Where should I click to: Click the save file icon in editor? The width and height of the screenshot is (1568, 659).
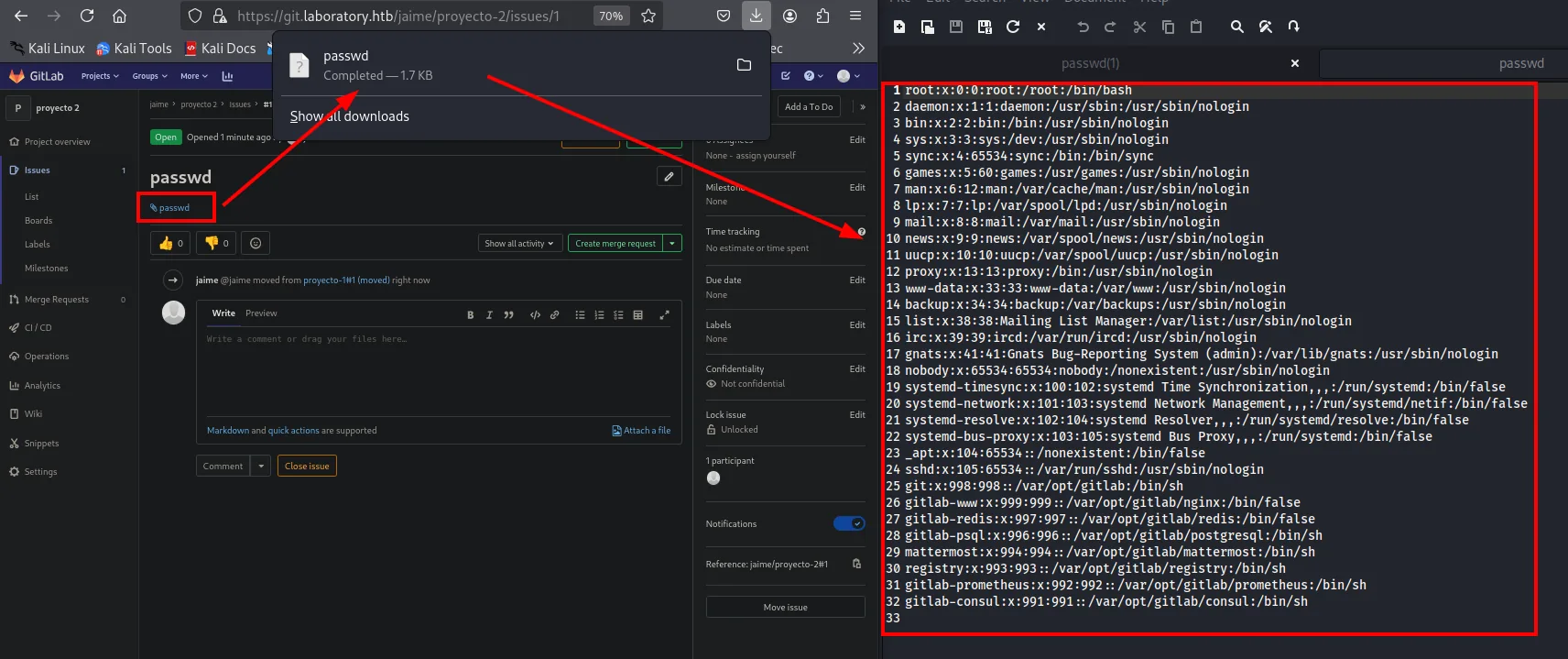pyautogui.click(x=956, y=27)
